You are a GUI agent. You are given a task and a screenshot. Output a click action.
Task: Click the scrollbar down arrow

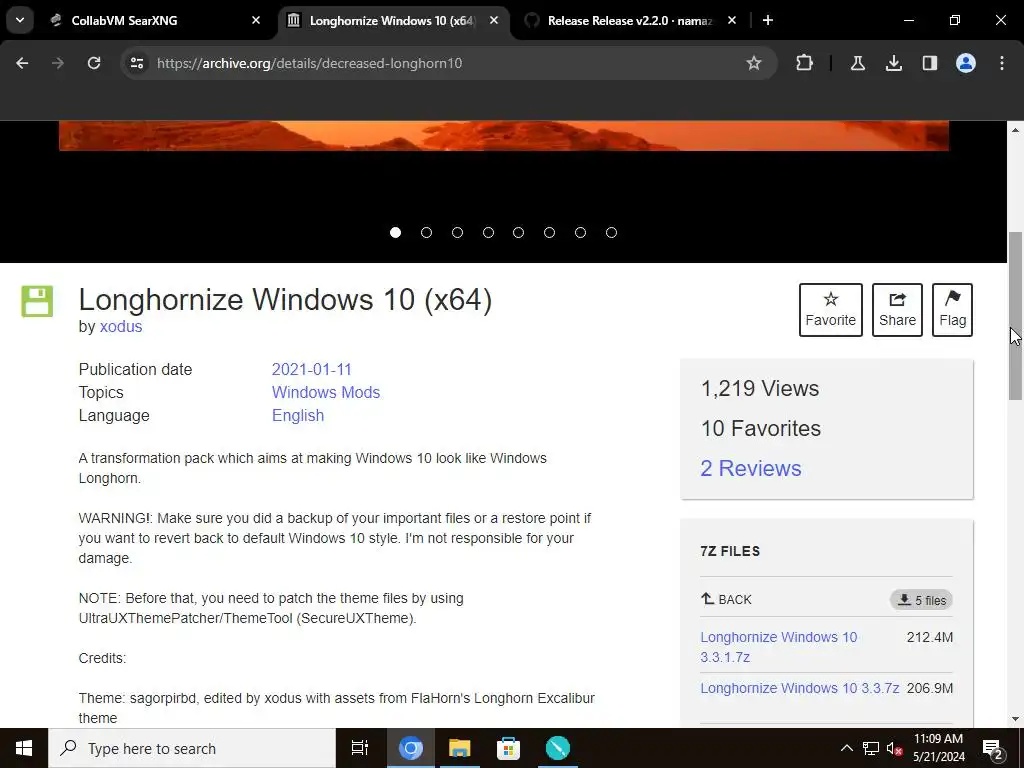click(x=1016, y=719)
